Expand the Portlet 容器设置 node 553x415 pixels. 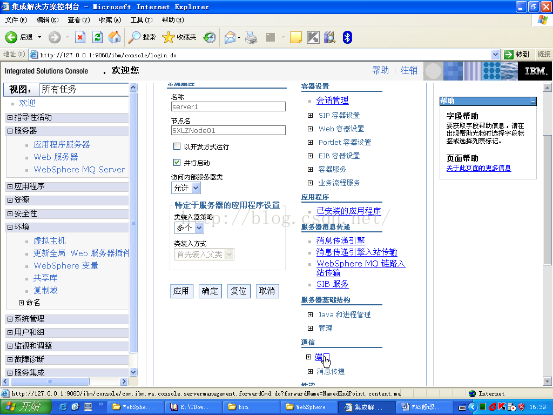(x=310, y=142)
